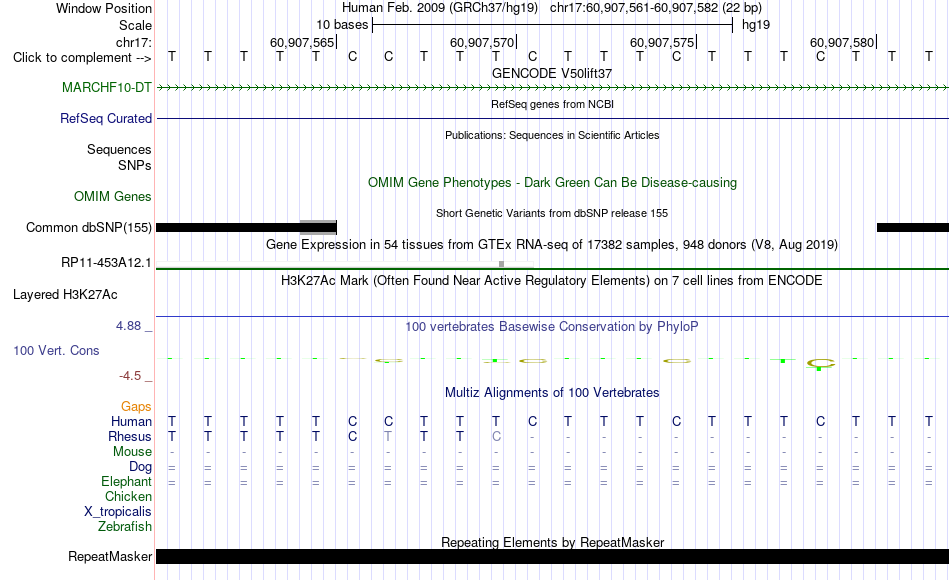
Task: Click the SNPs label in the Publications track
Action: [135, 165]
